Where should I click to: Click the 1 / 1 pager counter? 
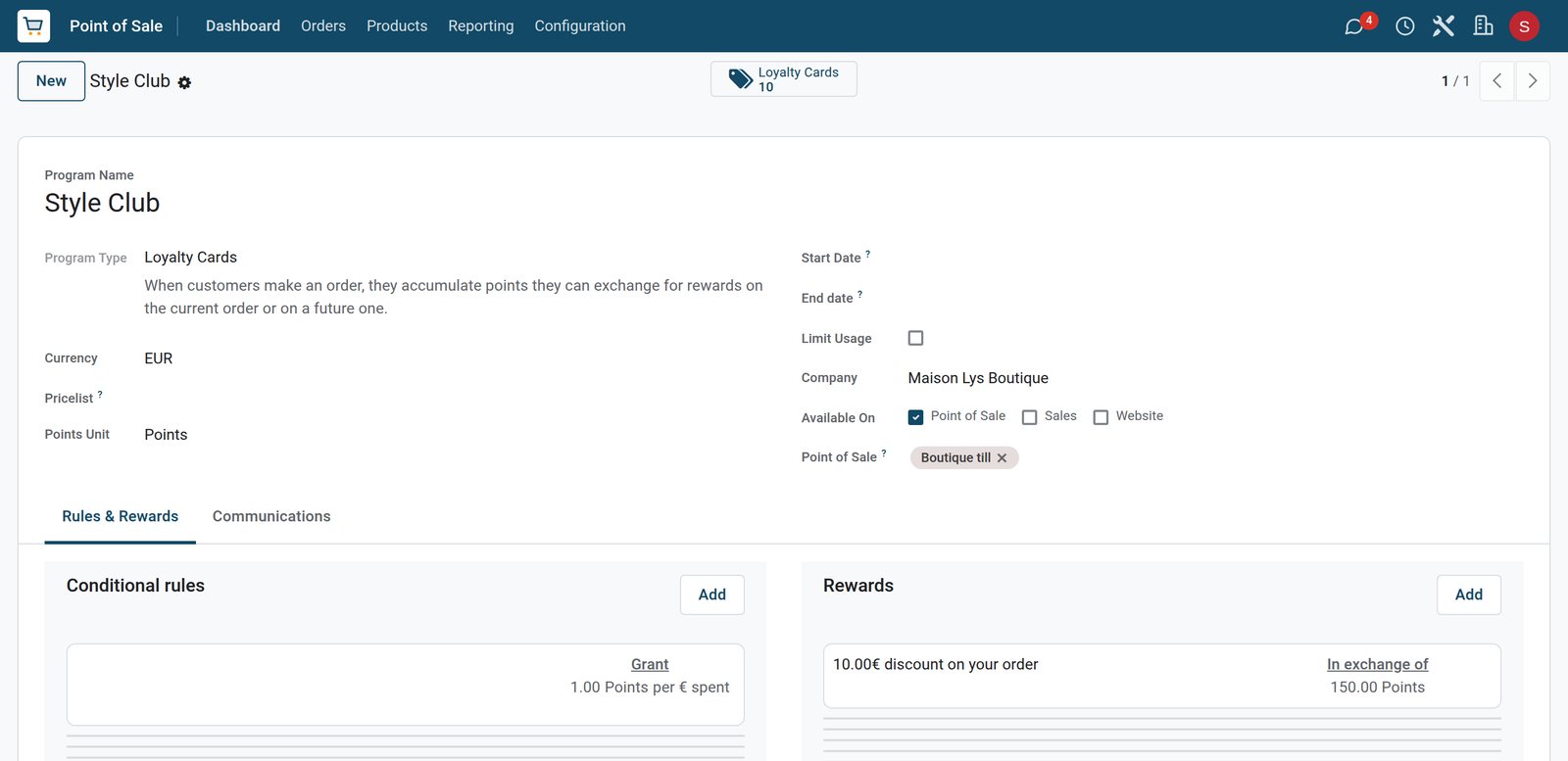pos(1455,81)
